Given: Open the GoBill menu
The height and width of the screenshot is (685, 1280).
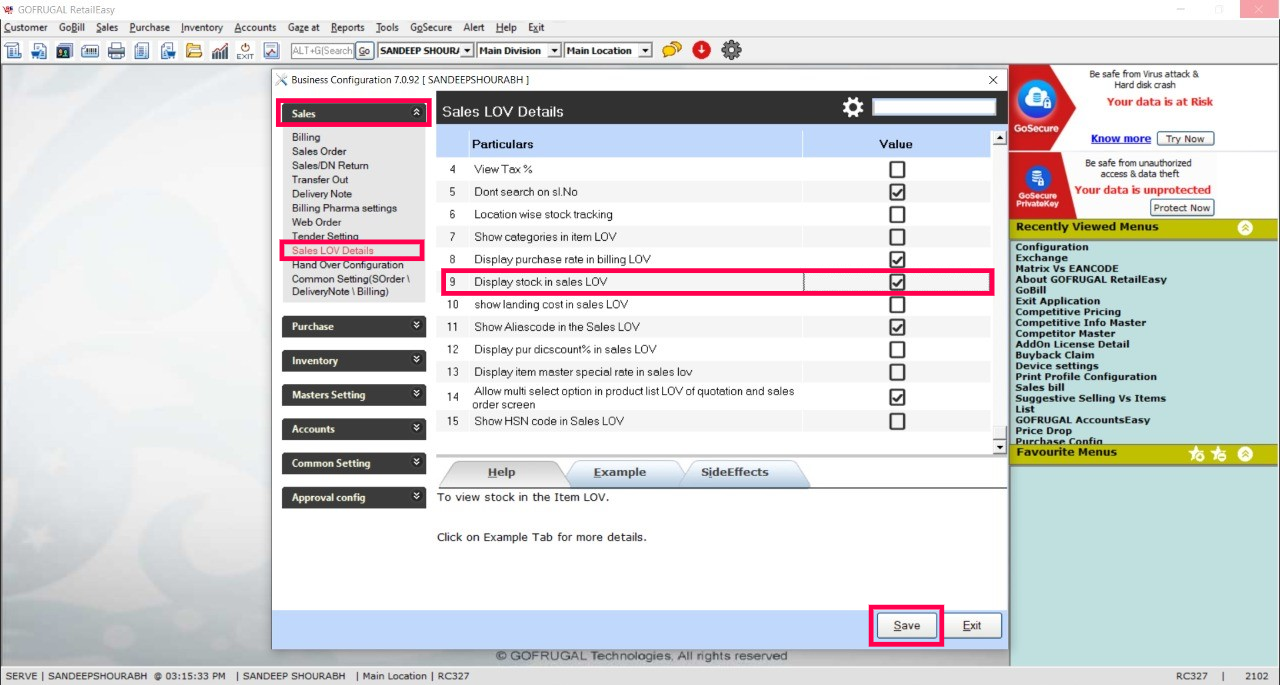Looking at the screenshot, I should click(72, 27).
